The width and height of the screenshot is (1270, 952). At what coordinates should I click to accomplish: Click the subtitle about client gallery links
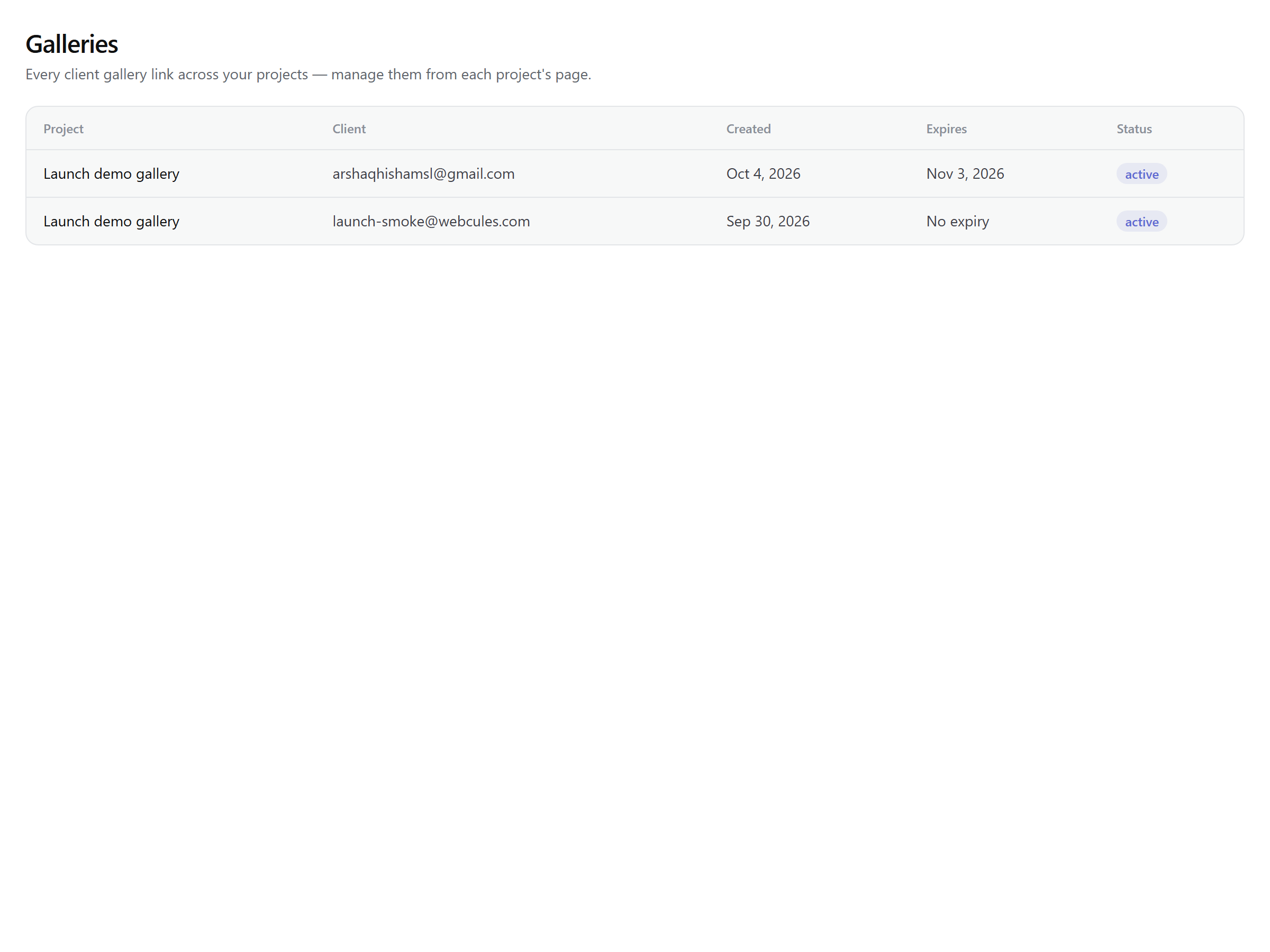(309, 74)
